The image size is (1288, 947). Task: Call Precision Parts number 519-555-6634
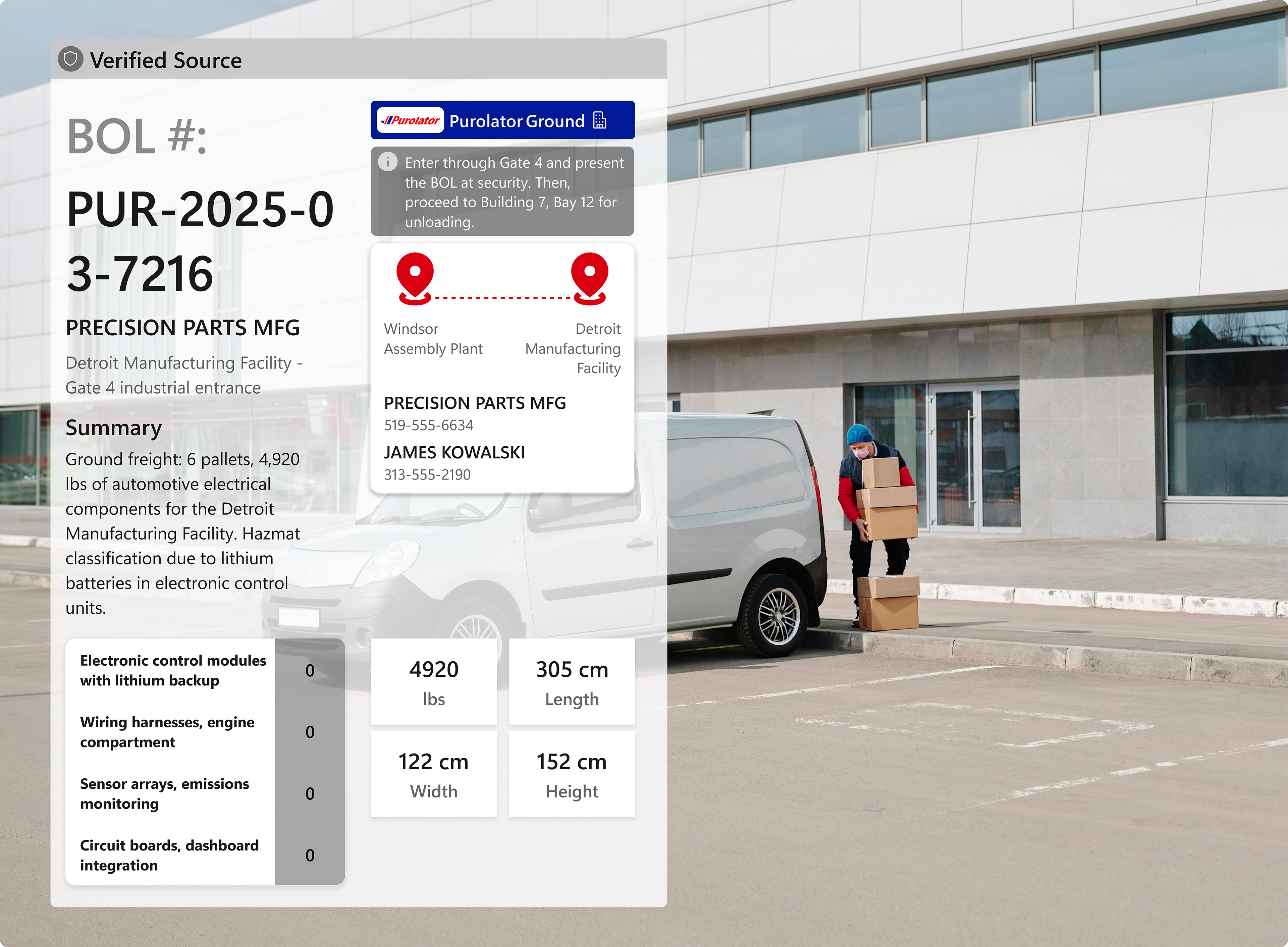click(429, 425)
